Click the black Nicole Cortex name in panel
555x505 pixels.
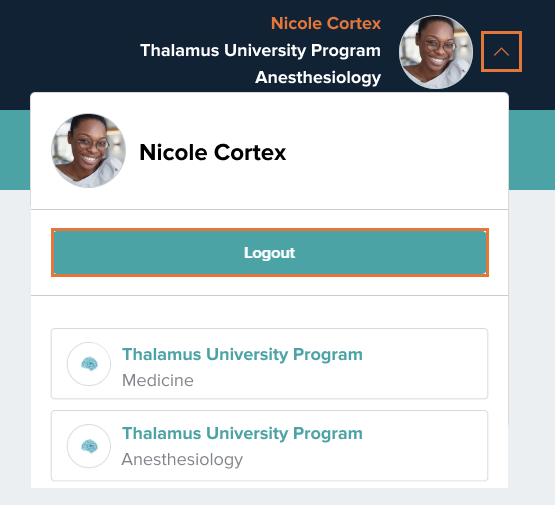click(212, 152)
